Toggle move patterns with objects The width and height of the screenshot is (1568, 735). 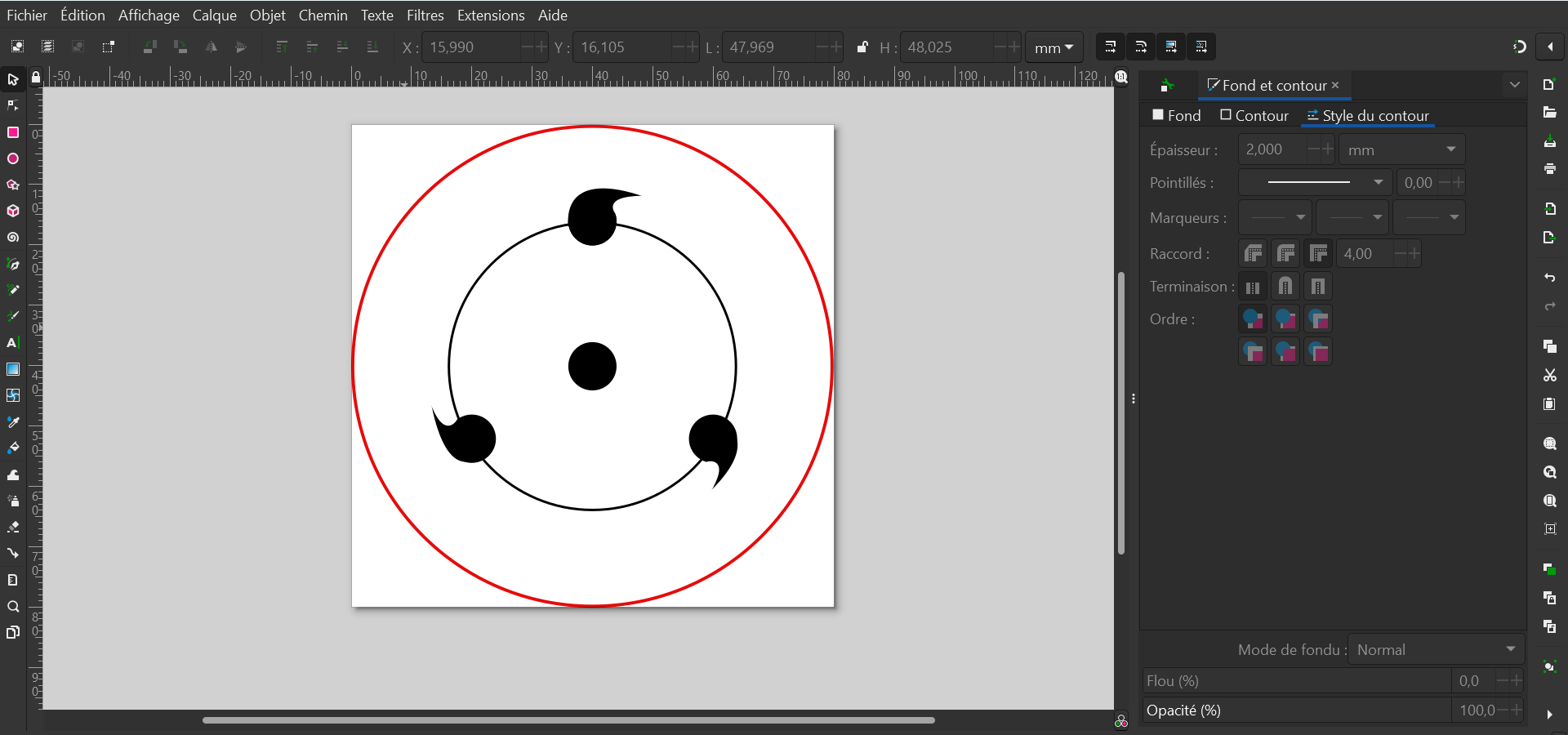[1201, 47]
